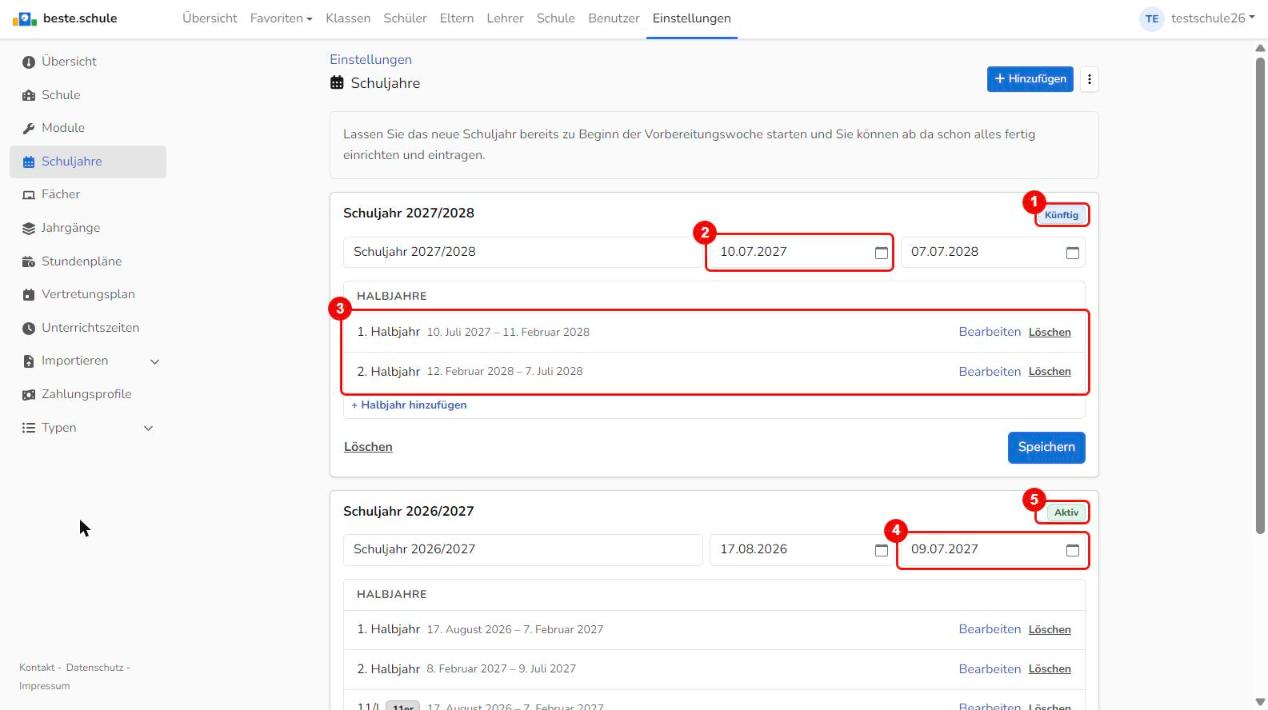Click the Schuljahr 2026/2027 name input field

(x=523, y=550)
